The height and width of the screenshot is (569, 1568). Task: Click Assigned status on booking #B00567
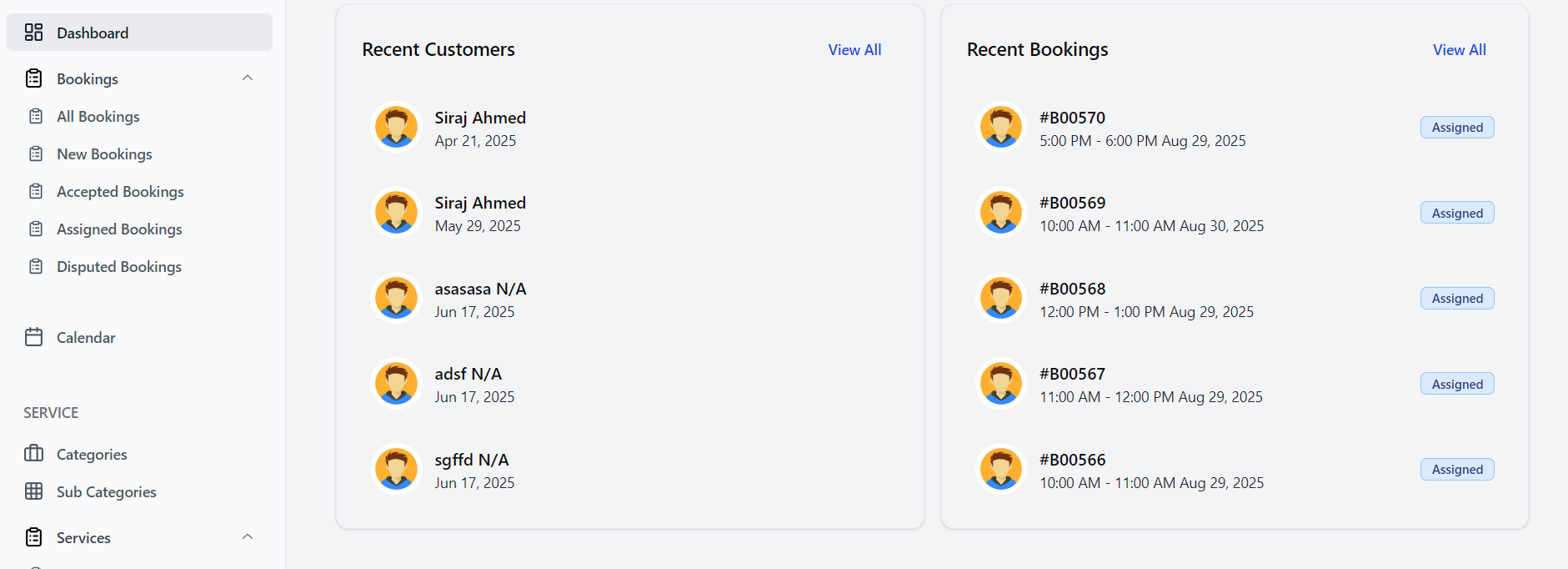tap(1456, 385)
